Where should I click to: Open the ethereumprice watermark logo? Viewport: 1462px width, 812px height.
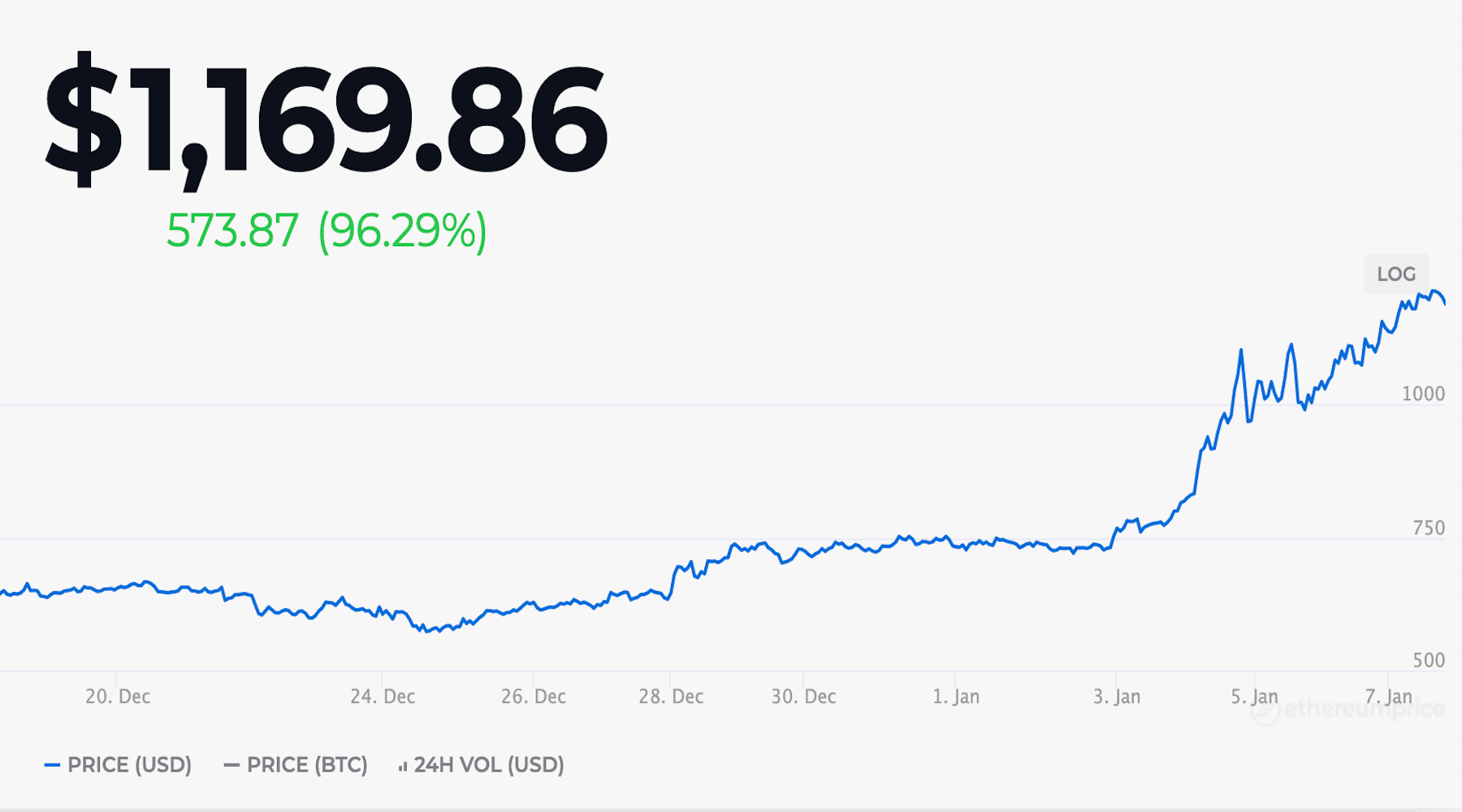tap(1348, 710)
